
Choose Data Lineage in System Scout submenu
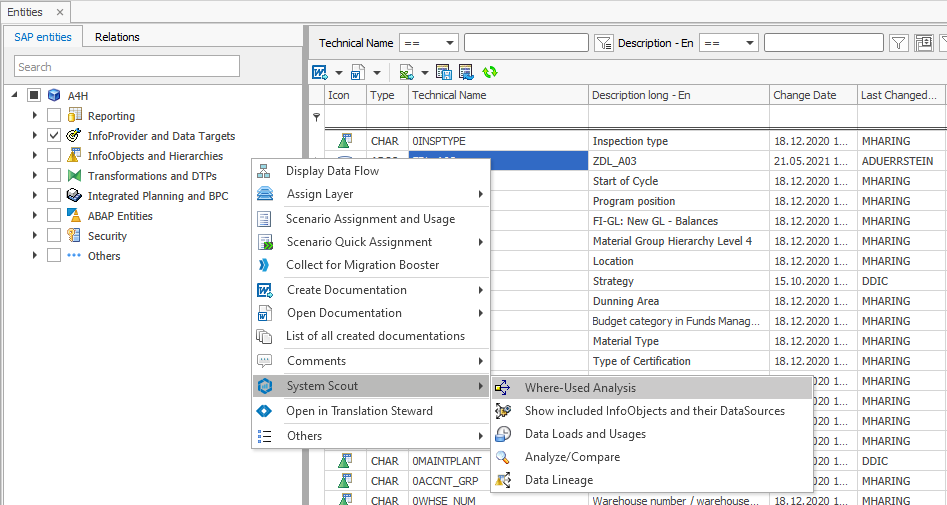point(558,480)
